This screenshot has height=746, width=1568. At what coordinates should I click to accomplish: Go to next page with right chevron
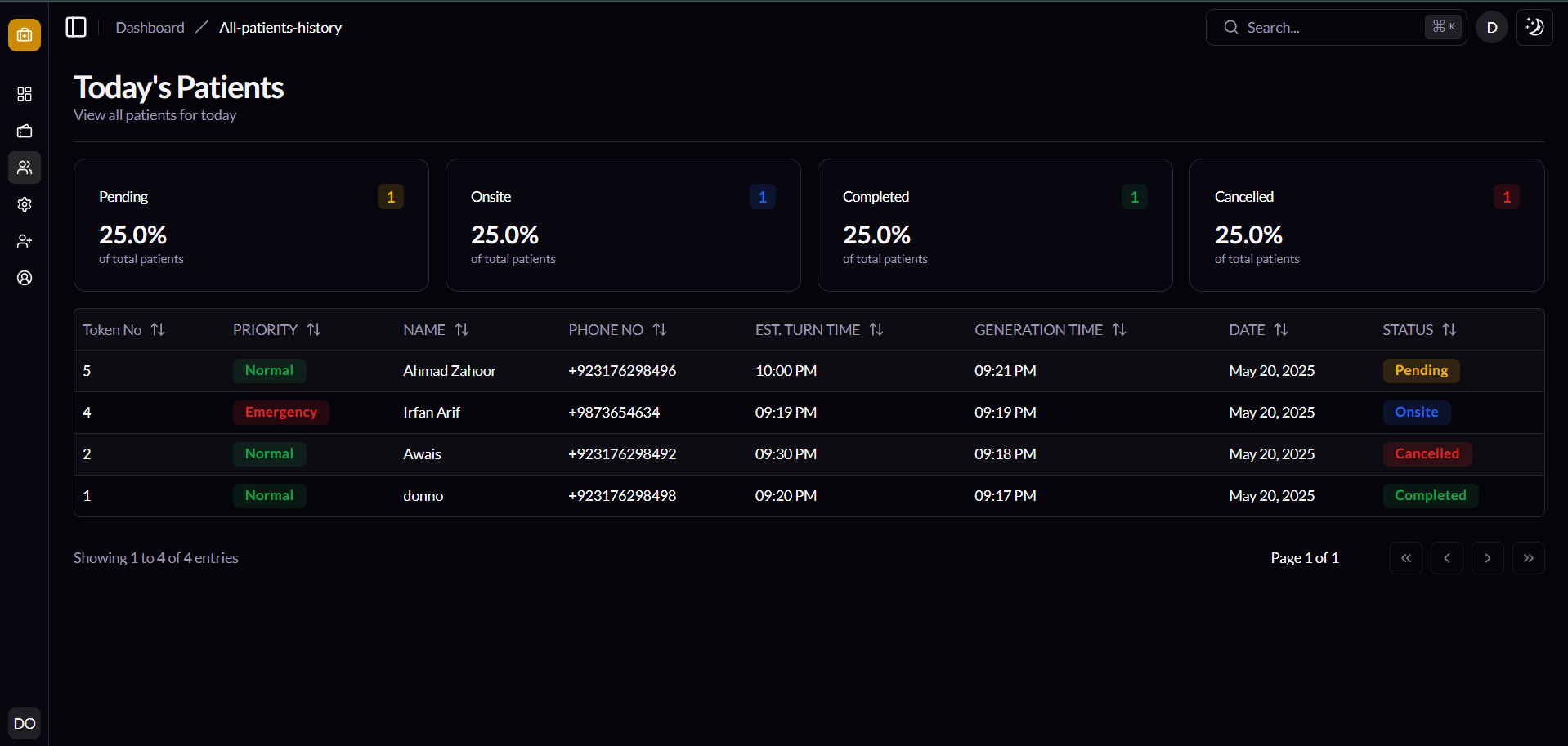(x=1487, y=558)
